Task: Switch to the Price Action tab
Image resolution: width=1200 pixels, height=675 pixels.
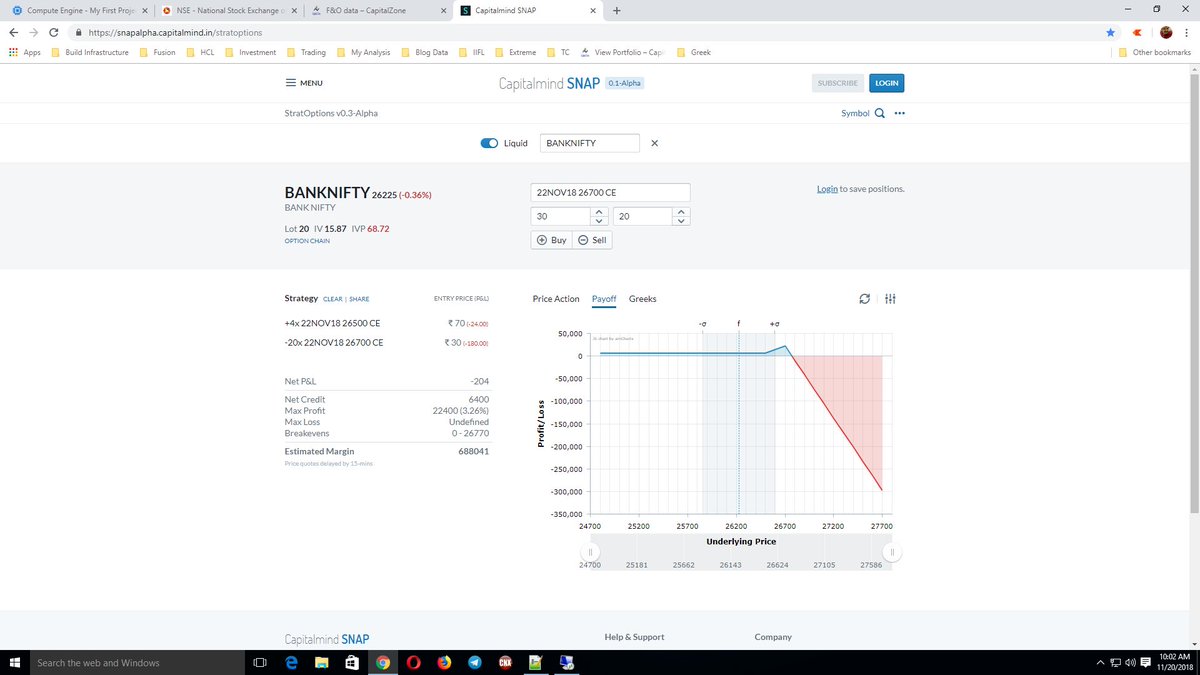Action: tap(556, 299)
